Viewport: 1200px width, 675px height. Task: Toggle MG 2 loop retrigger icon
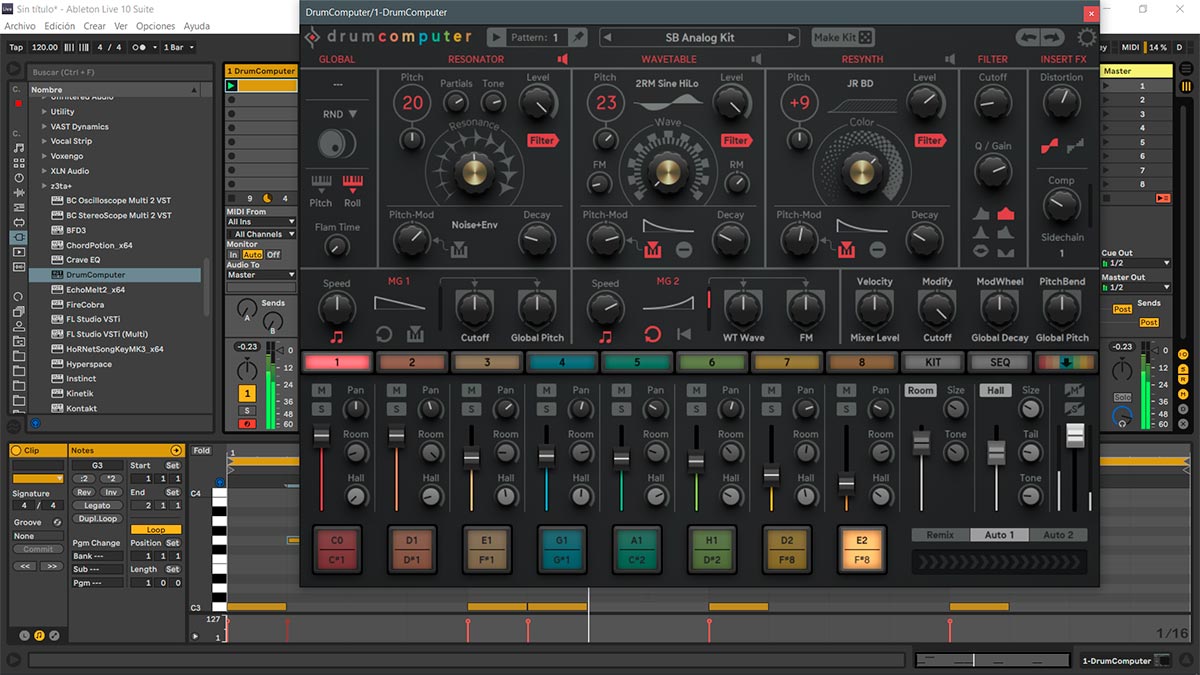coord(652,335)
